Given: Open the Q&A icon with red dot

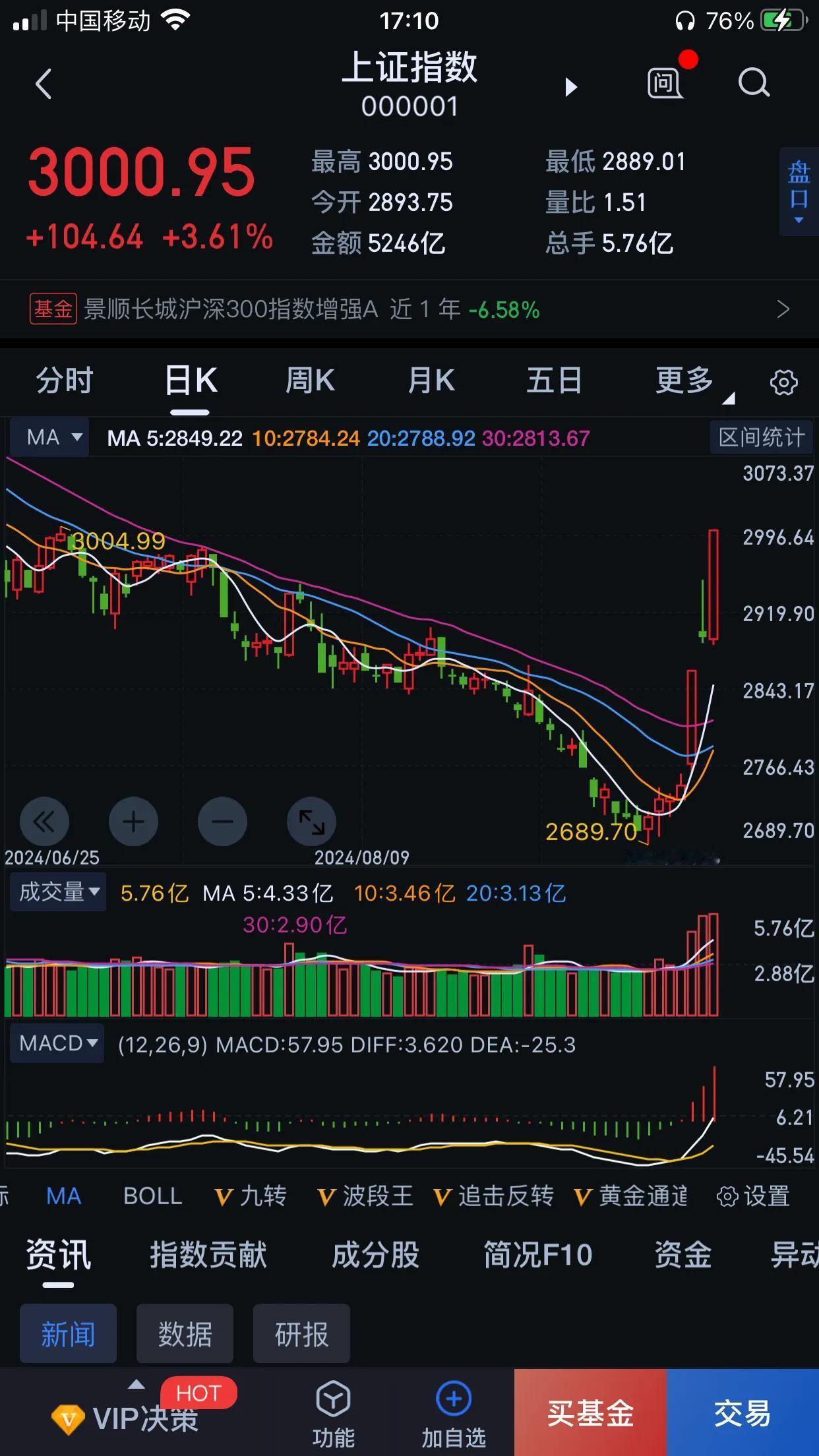Looking at the screenshot, I should pos(665,83).
